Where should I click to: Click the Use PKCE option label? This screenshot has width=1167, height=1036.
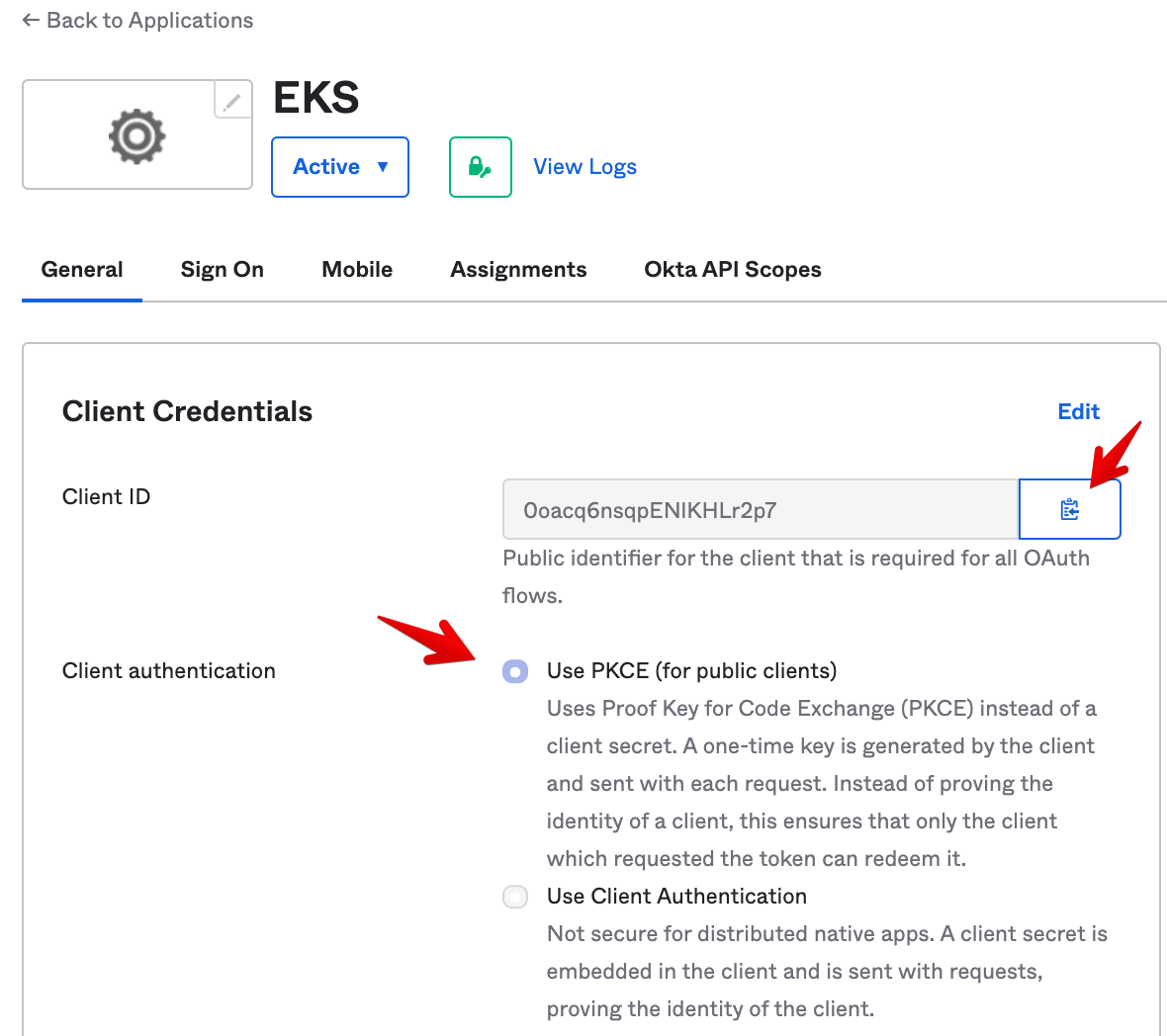pyautogui.click(x=691, y=671)
